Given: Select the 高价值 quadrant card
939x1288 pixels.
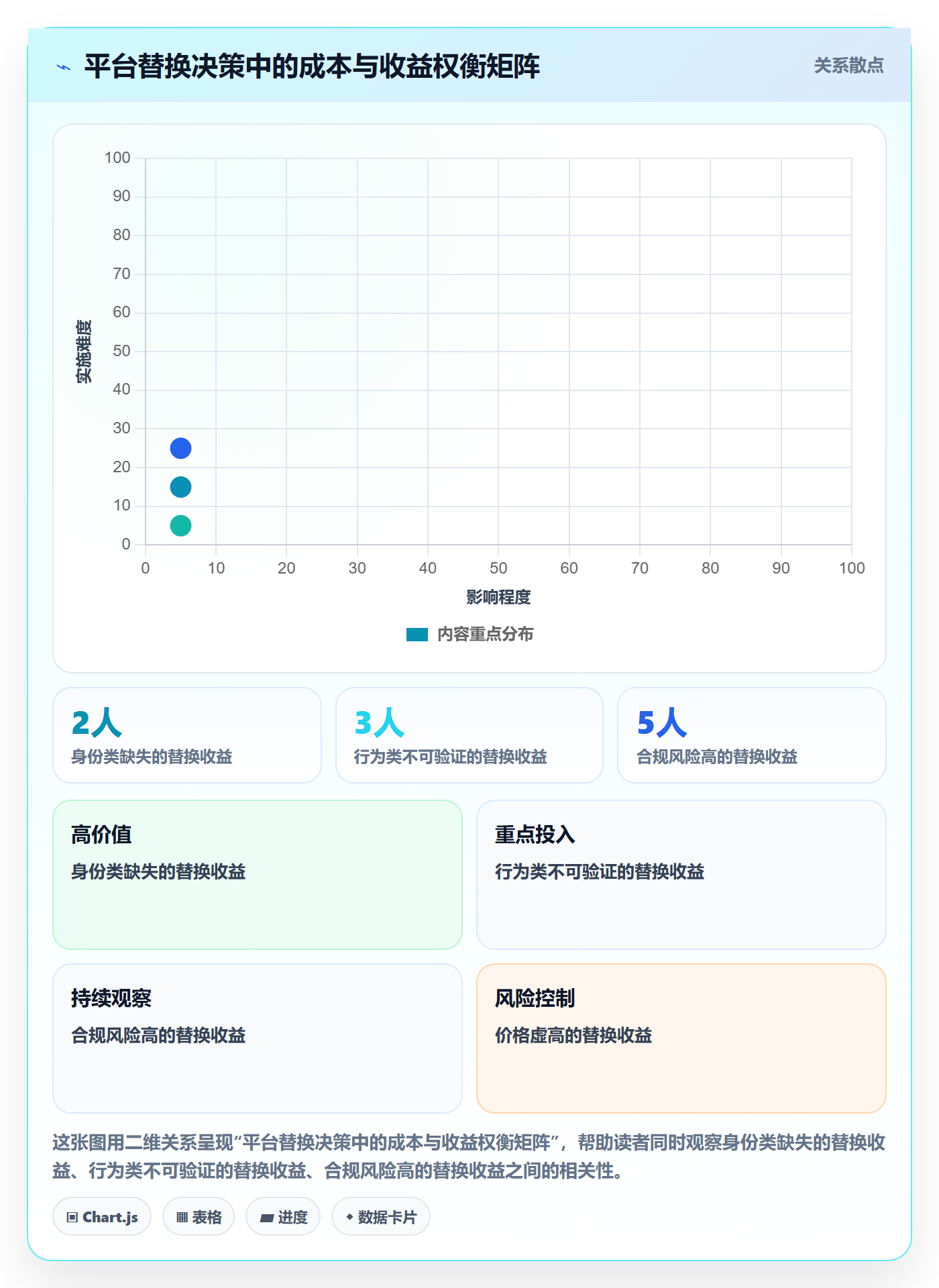Looking at the screenshot, I should tap(258, 875).
